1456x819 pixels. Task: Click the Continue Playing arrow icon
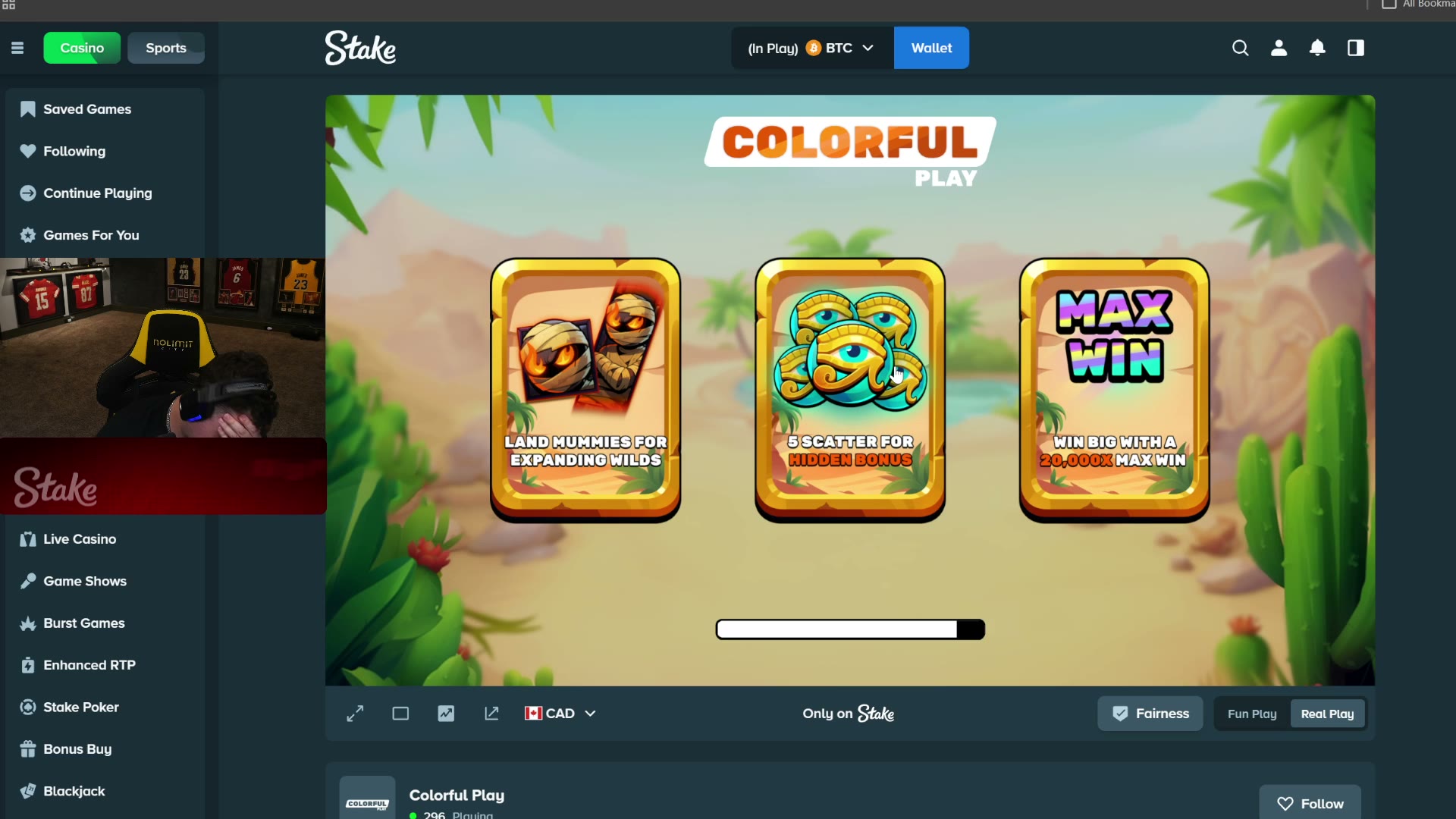click(x=28, y=193)
